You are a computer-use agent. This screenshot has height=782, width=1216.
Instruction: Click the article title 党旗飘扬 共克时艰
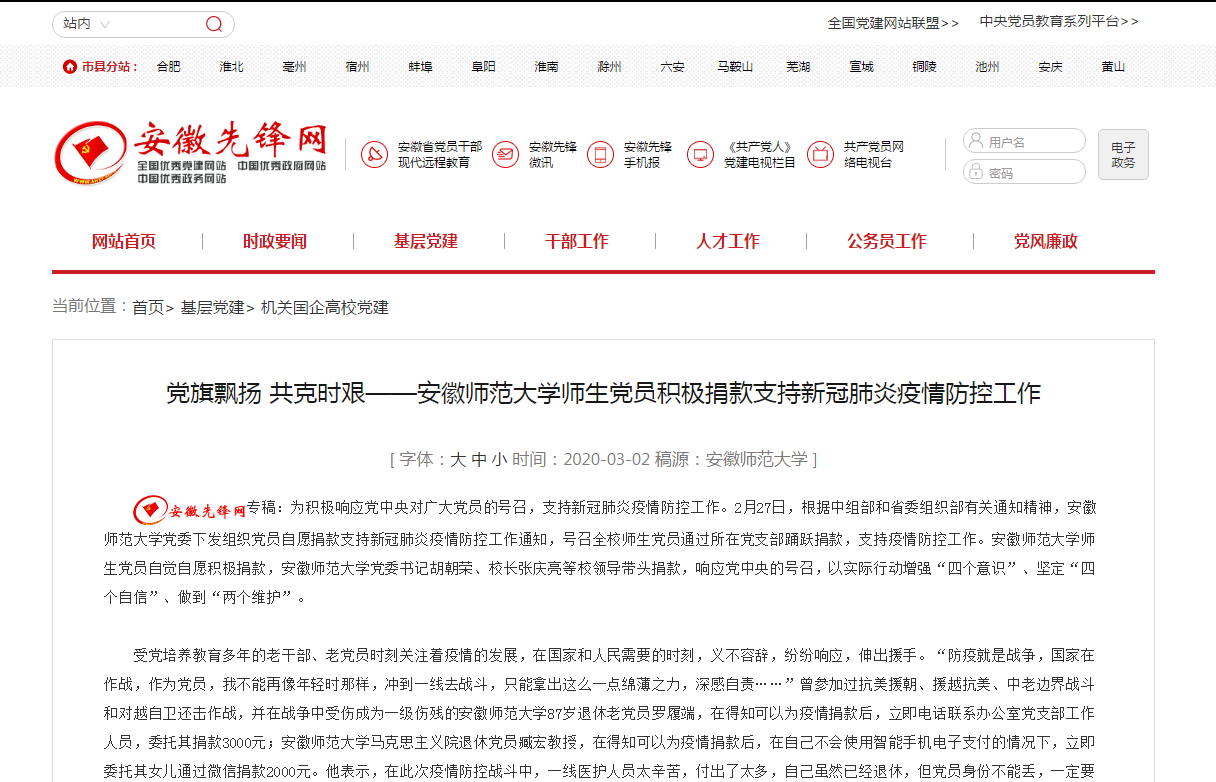click(x=604, y=393)
